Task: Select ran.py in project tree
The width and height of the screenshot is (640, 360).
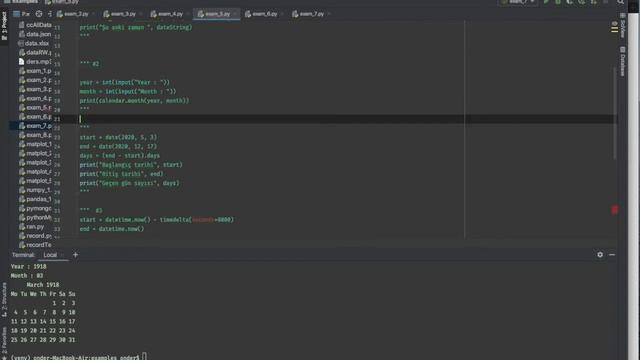Action: click(x=31, y=227)
